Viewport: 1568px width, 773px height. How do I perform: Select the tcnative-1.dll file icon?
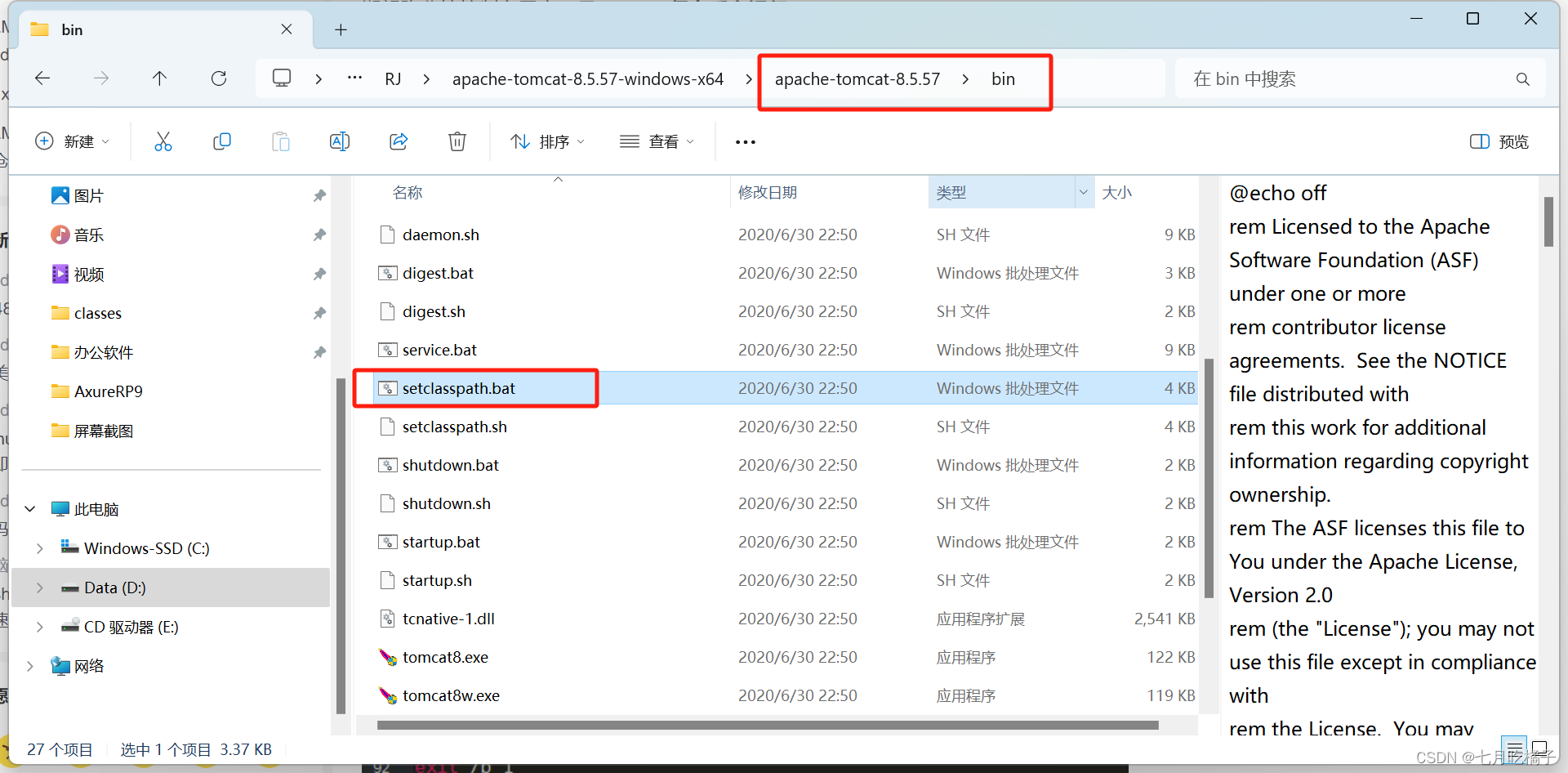coord(388,619)
